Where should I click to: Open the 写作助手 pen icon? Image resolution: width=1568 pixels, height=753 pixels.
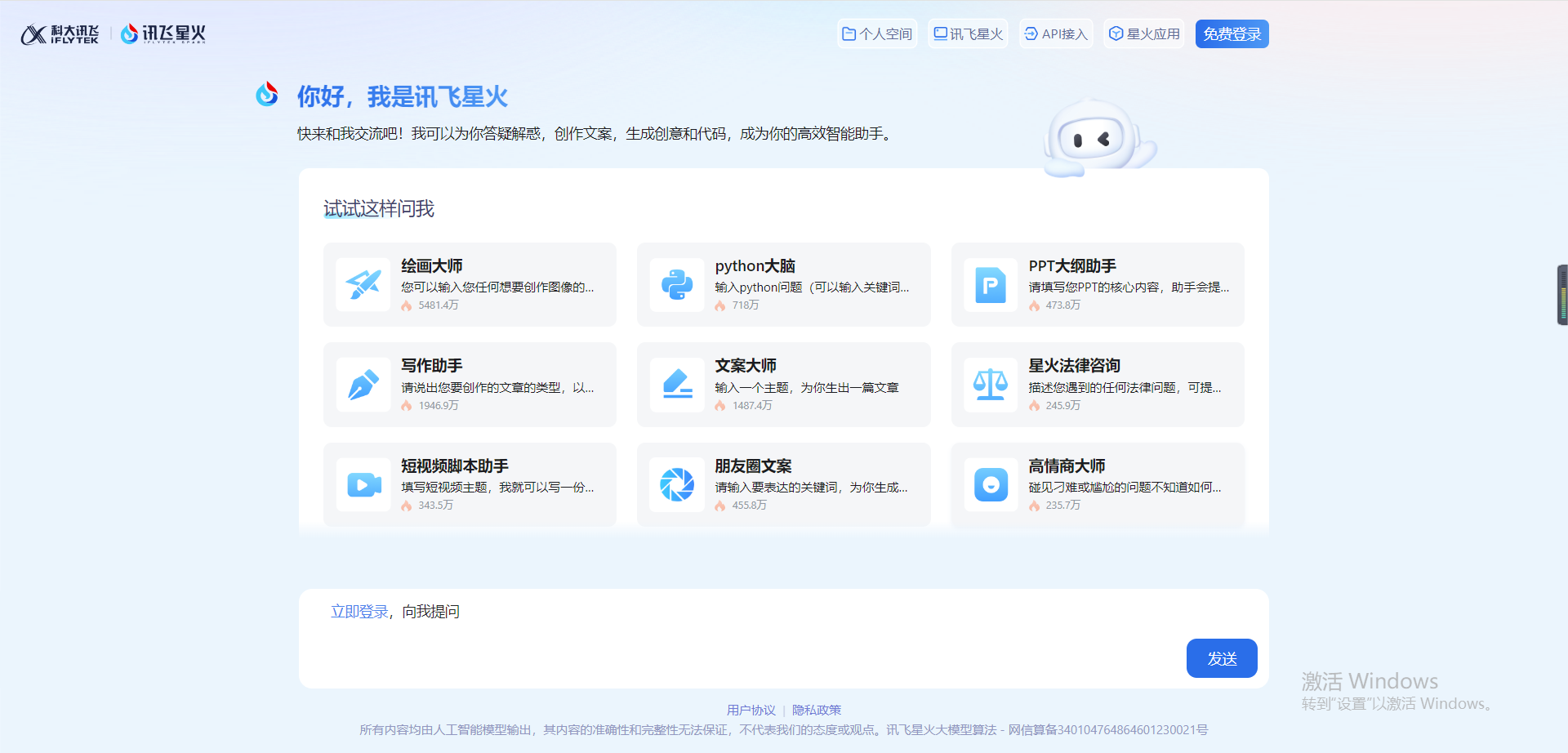[363, 385]
